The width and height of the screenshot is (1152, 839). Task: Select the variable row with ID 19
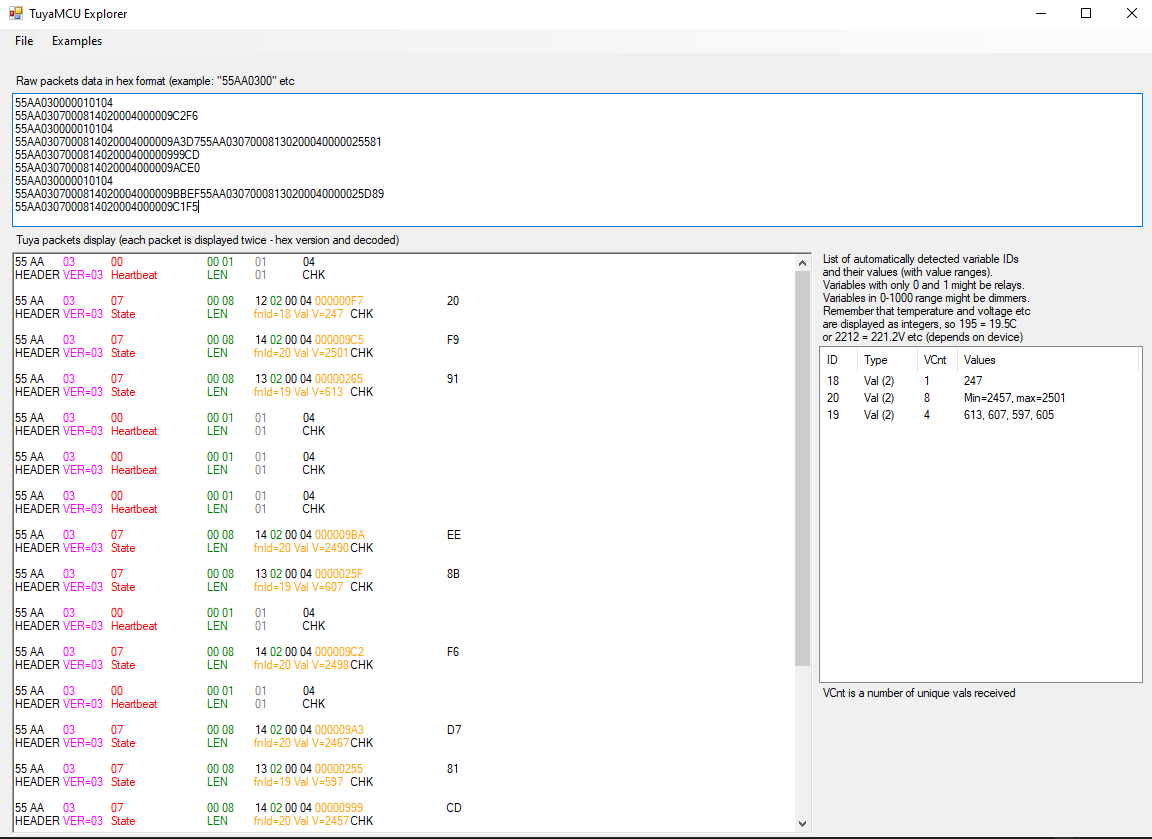(980, 414)
